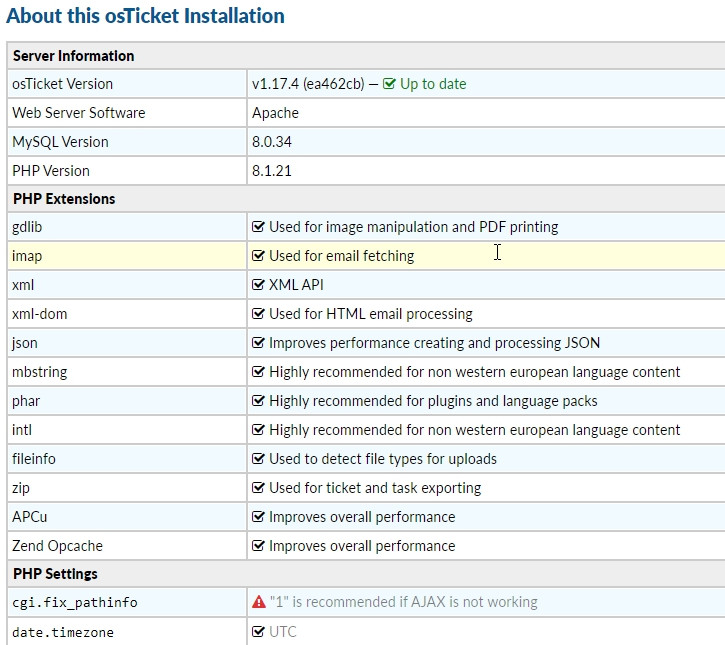The image size is (725, 645).
Task: Click the osTicket Version label
Action: [62, 84]
